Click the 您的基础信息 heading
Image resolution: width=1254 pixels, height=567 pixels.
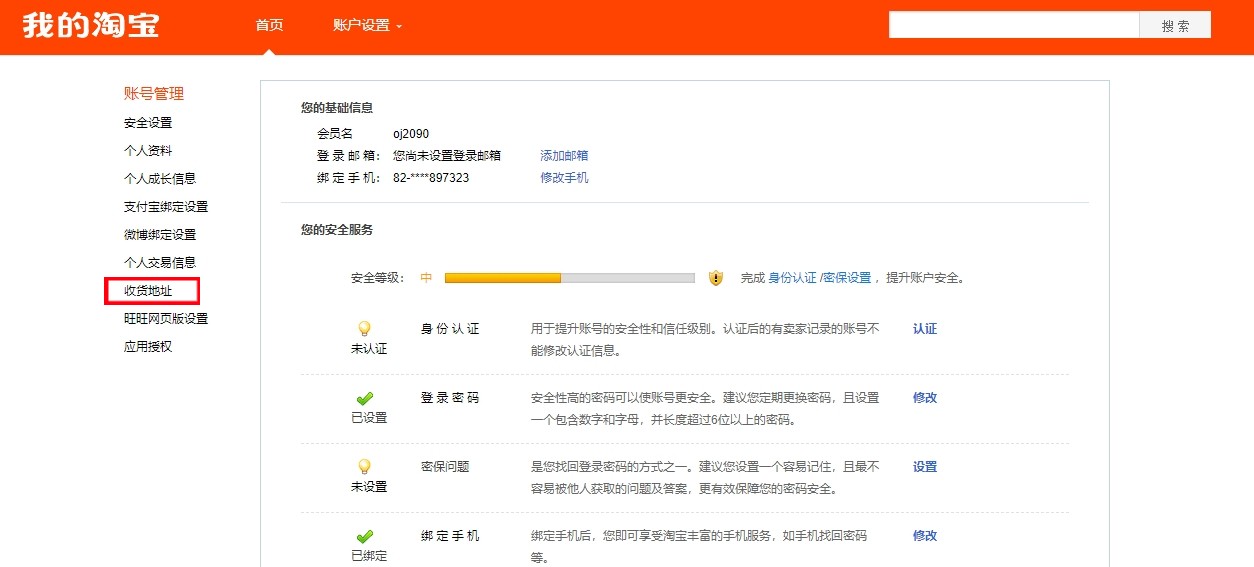(337, 108)
